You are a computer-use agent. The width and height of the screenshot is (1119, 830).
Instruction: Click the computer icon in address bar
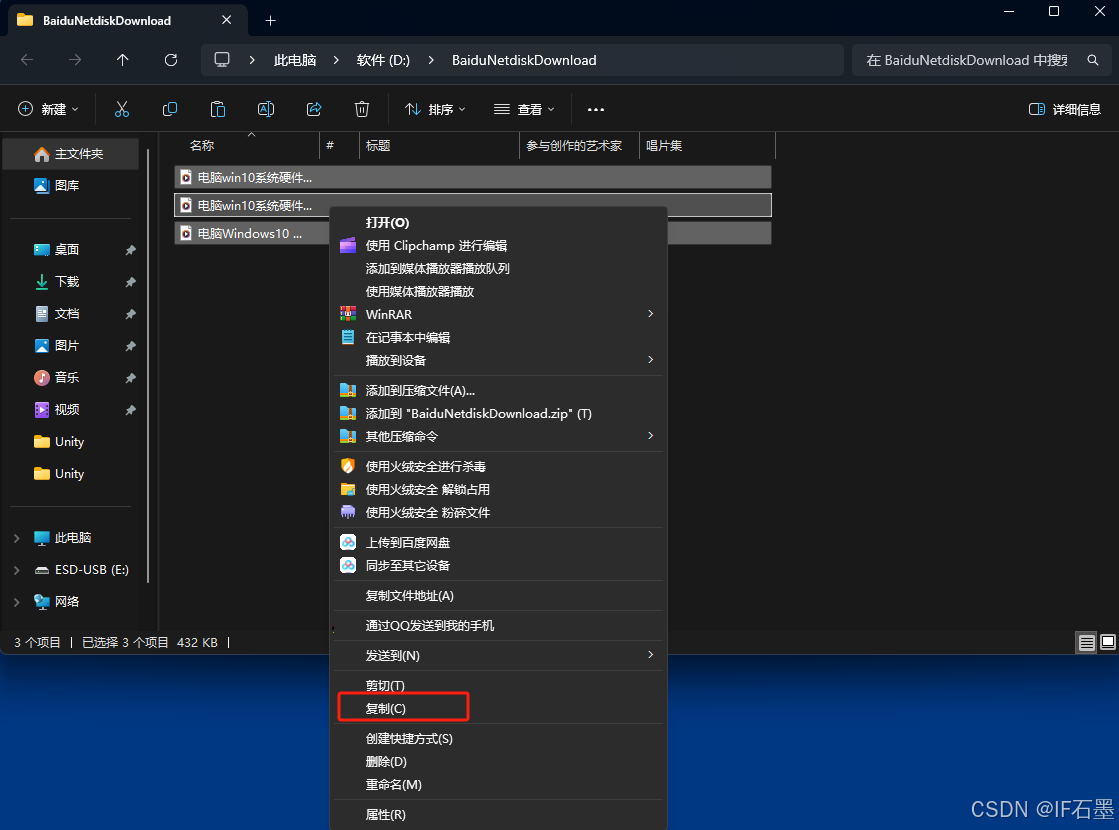(222, 60)
